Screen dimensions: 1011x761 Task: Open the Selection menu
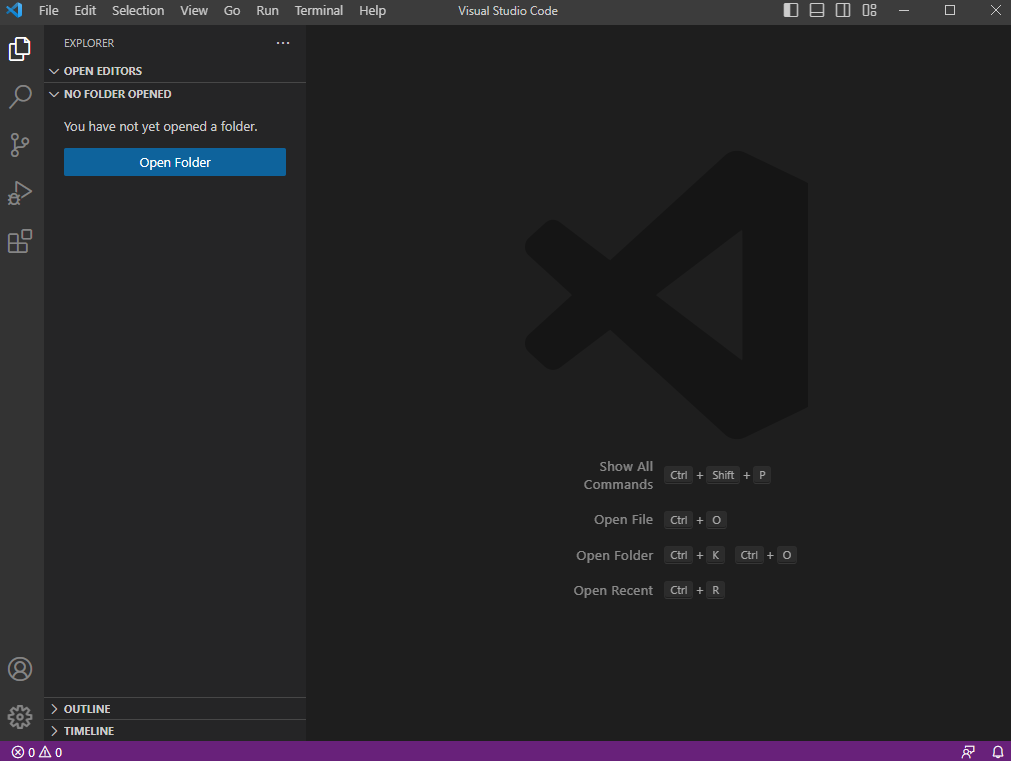pyautogui.click(x=138, y=11)
